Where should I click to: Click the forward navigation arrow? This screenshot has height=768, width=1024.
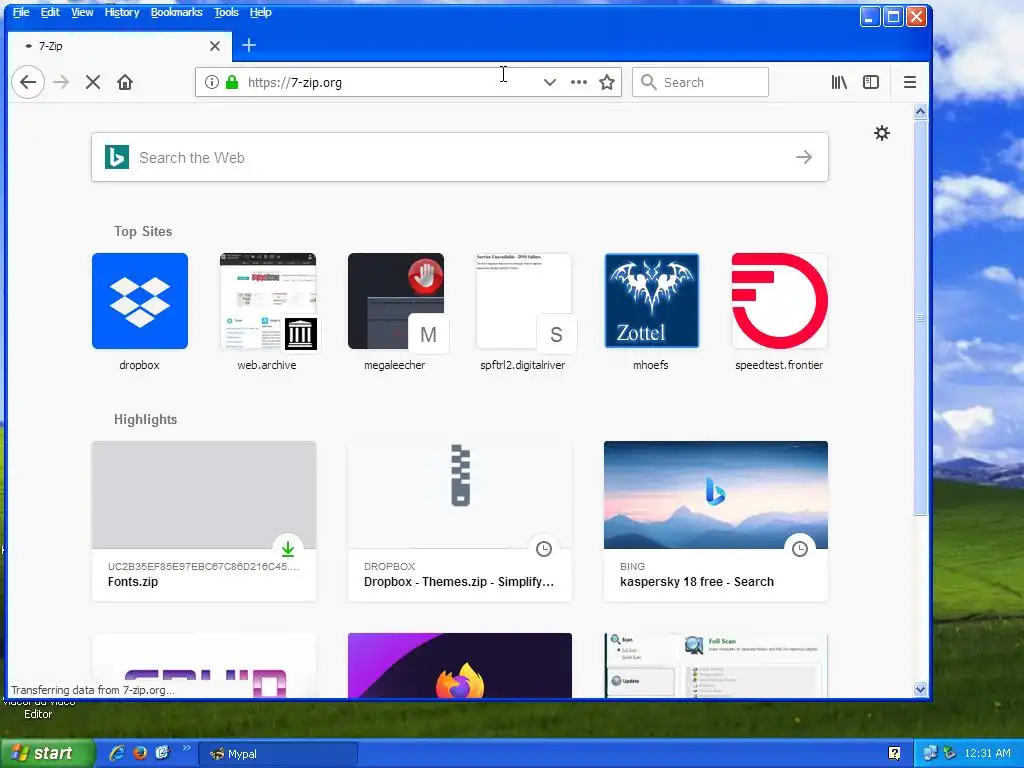coord(61,82)
